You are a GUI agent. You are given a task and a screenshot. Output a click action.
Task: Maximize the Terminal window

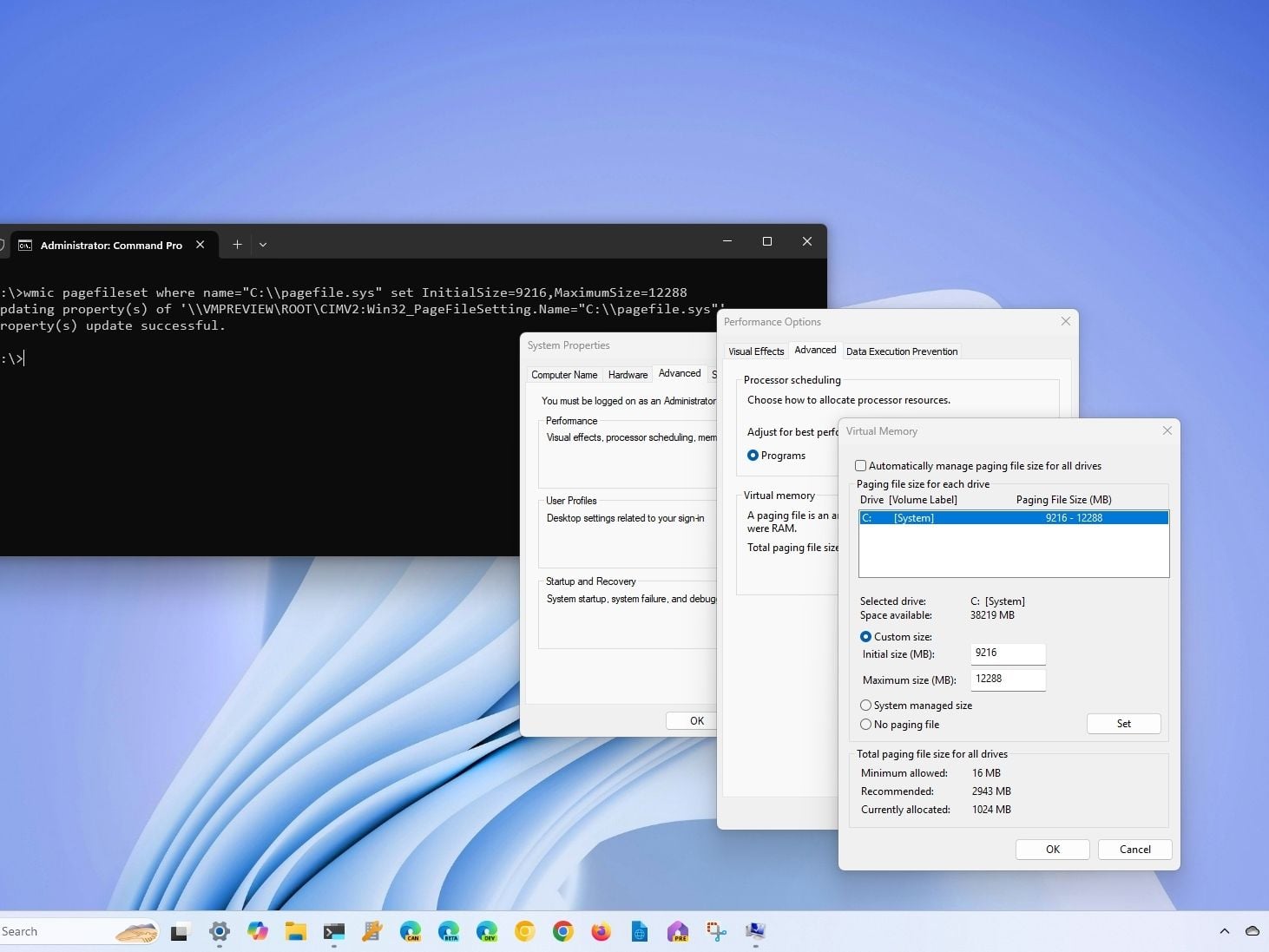tap(767, 241)
